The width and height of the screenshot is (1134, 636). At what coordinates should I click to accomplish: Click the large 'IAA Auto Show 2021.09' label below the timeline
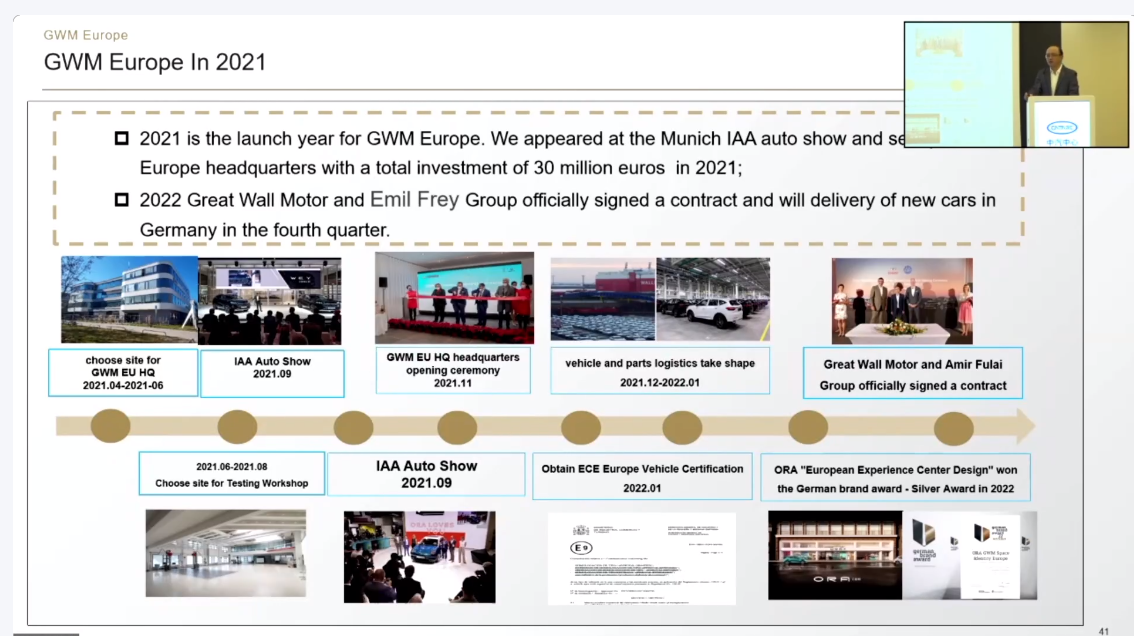(x=426, y=475)
